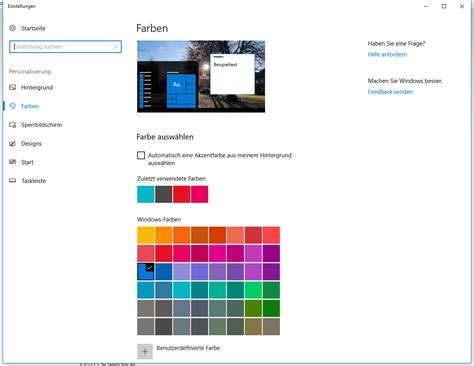The width and height of the screenshot is (474, 366).
Task: Click the plus icon for custom color
Action: click(145, 352)
